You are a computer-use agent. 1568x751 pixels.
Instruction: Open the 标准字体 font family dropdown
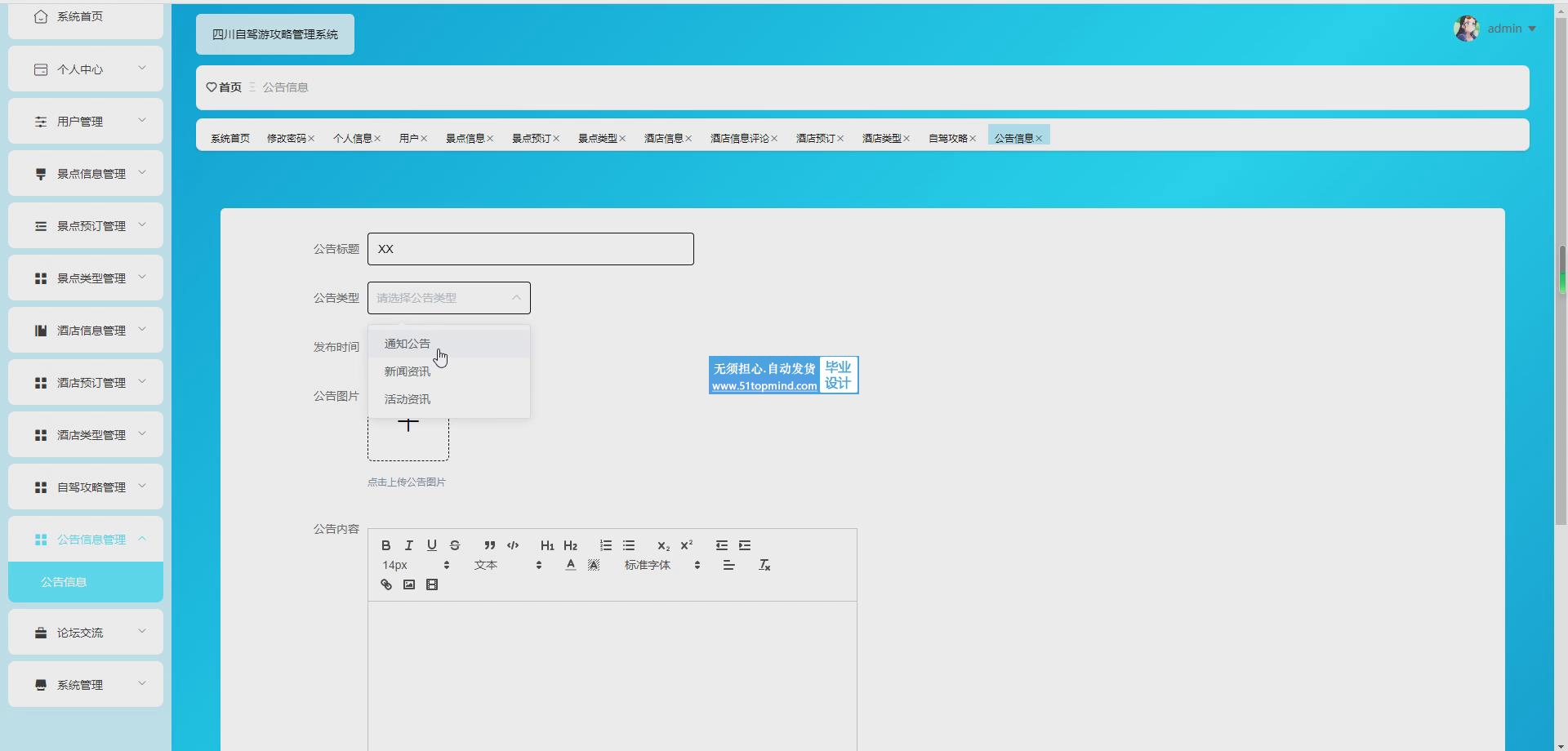click(662, 565)
